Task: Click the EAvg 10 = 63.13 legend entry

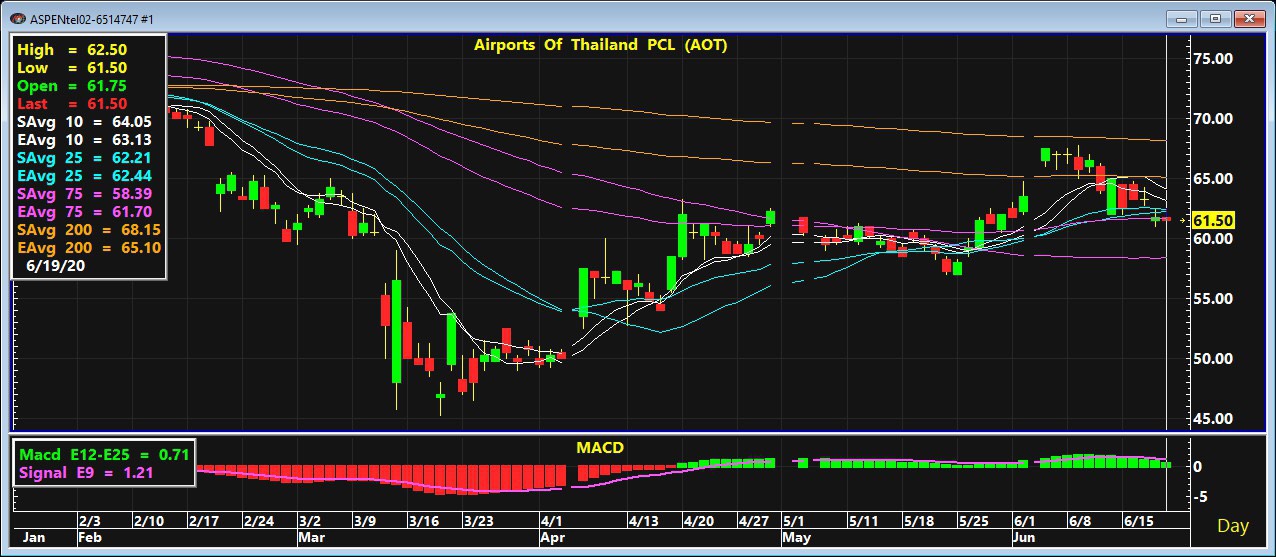Action: tap(84, 139)
